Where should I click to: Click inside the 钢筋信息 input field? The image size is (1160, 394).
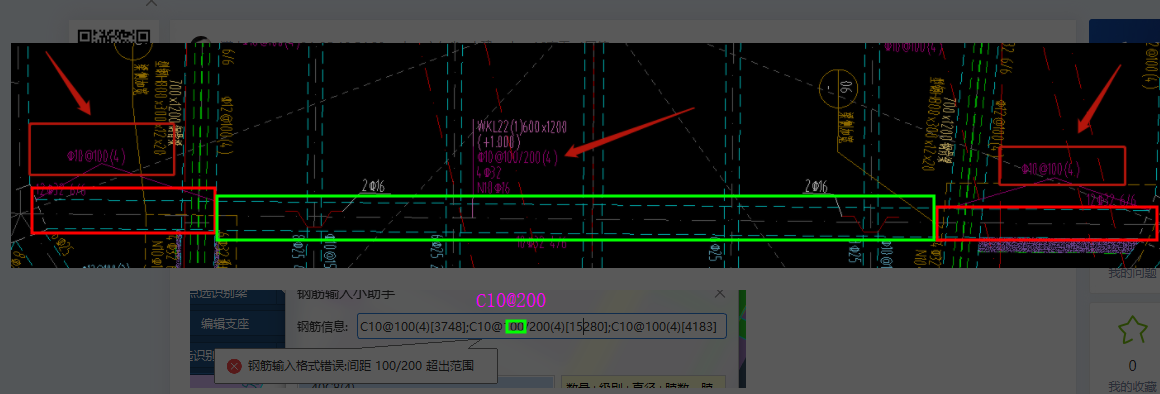tap(542, 326)
